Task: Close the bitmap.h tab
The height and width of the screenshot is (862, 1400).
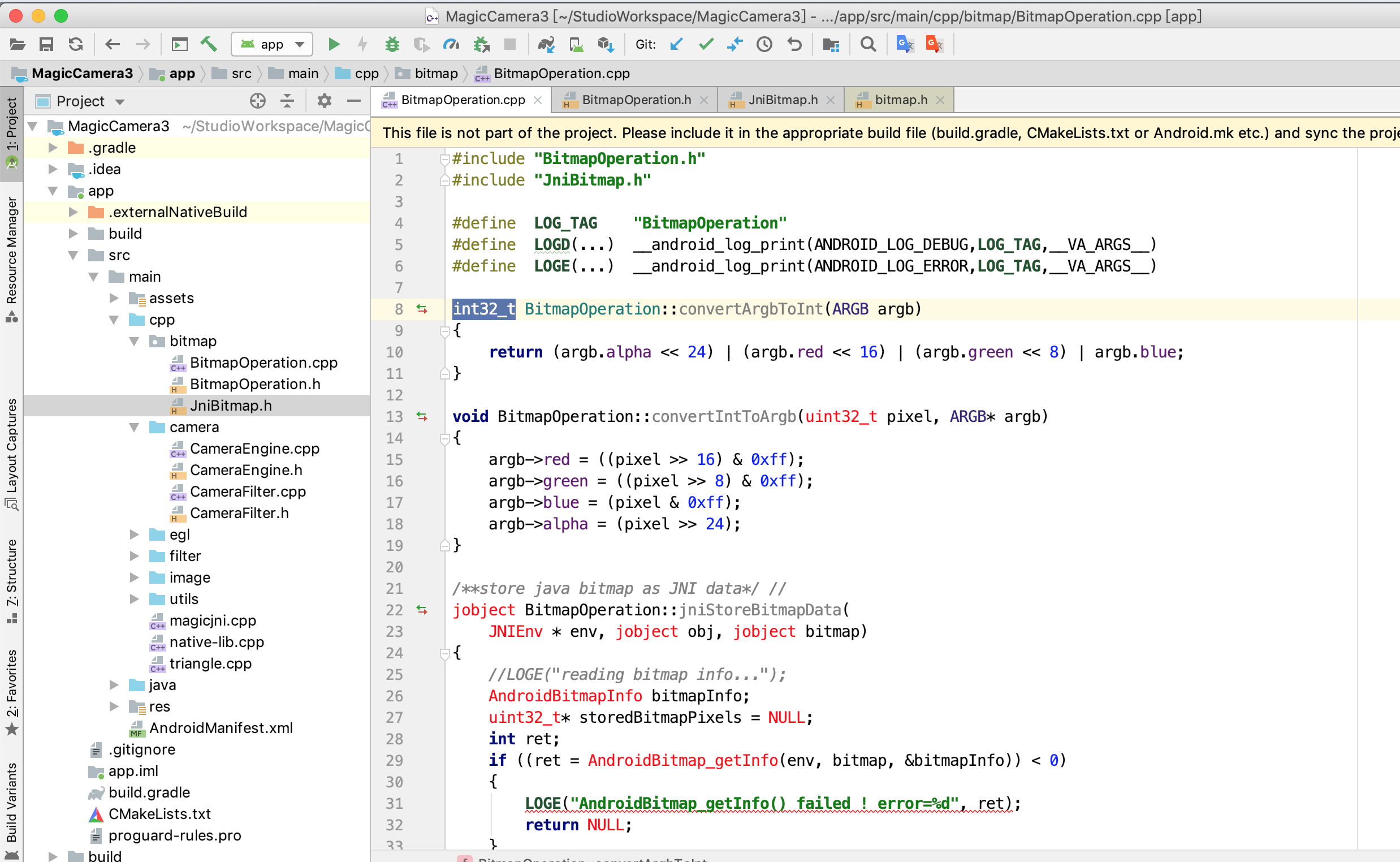Action: (x=940, y=100)
